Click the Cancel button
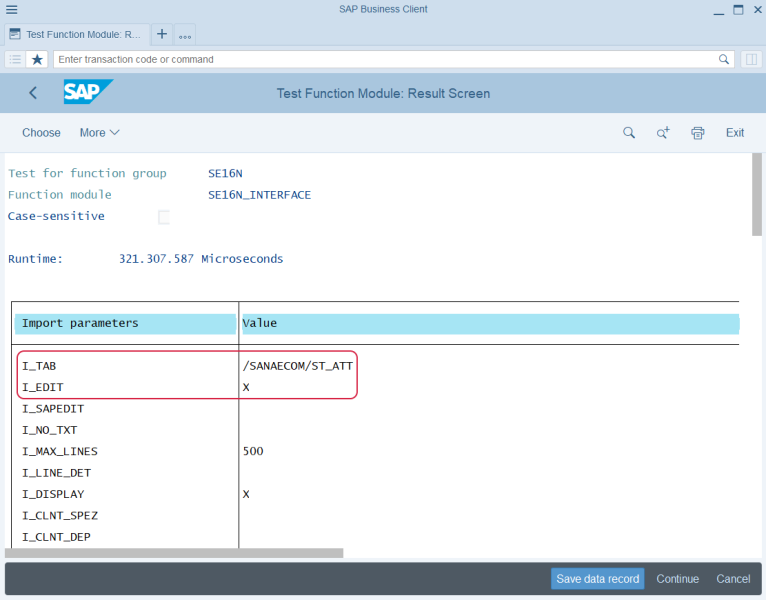The width and height of the screenshot is (766, 600). 733,579
